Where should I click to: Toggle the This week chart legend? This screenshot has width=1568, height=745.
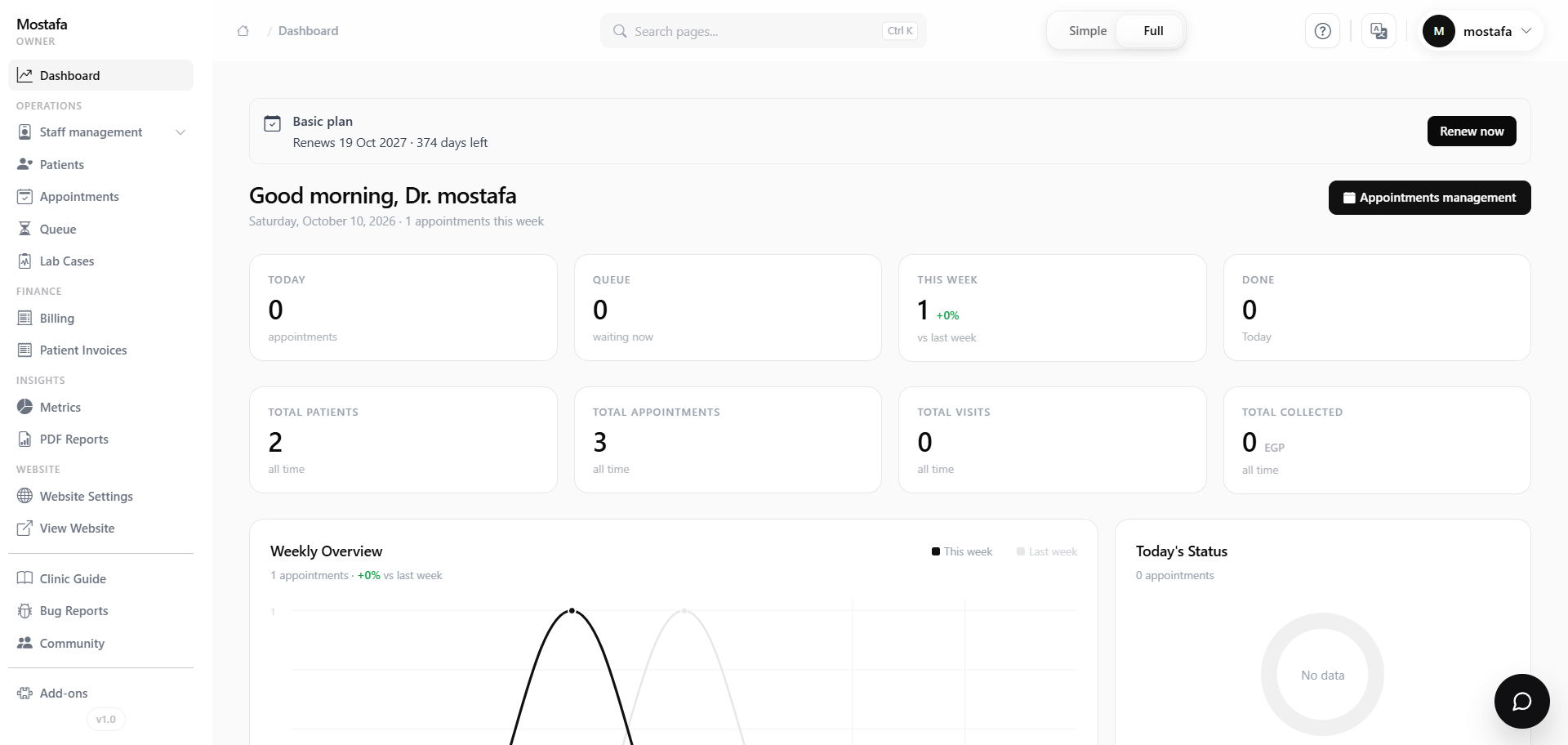962,551
